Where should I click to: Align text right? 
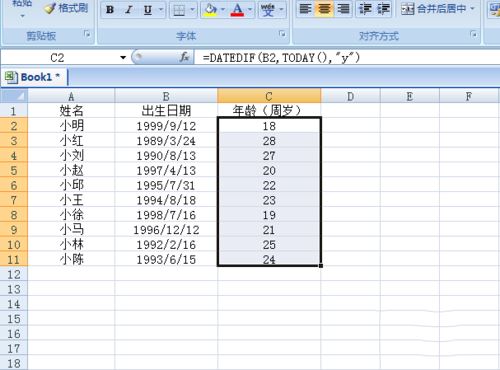tap(343, 9)
